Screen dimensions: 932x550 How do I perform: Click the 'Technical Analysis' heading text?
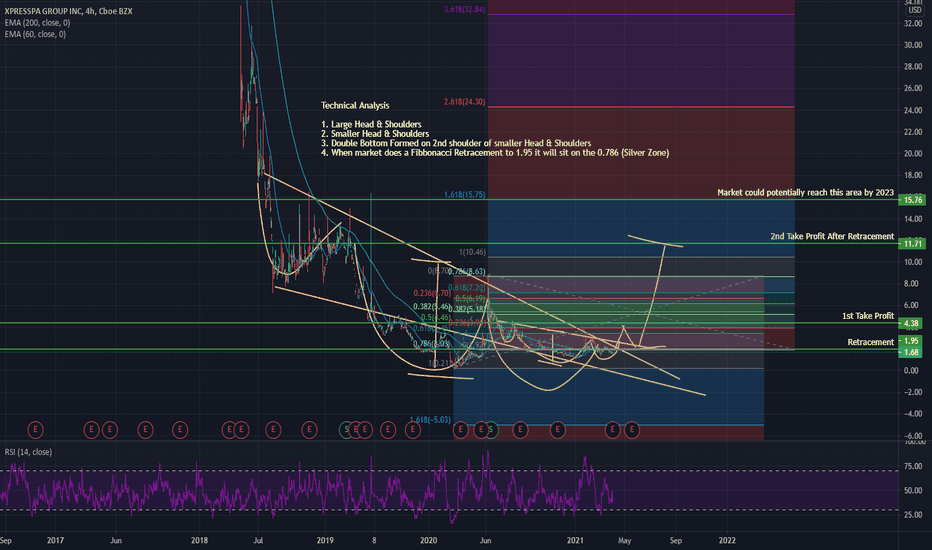point(355,105)
